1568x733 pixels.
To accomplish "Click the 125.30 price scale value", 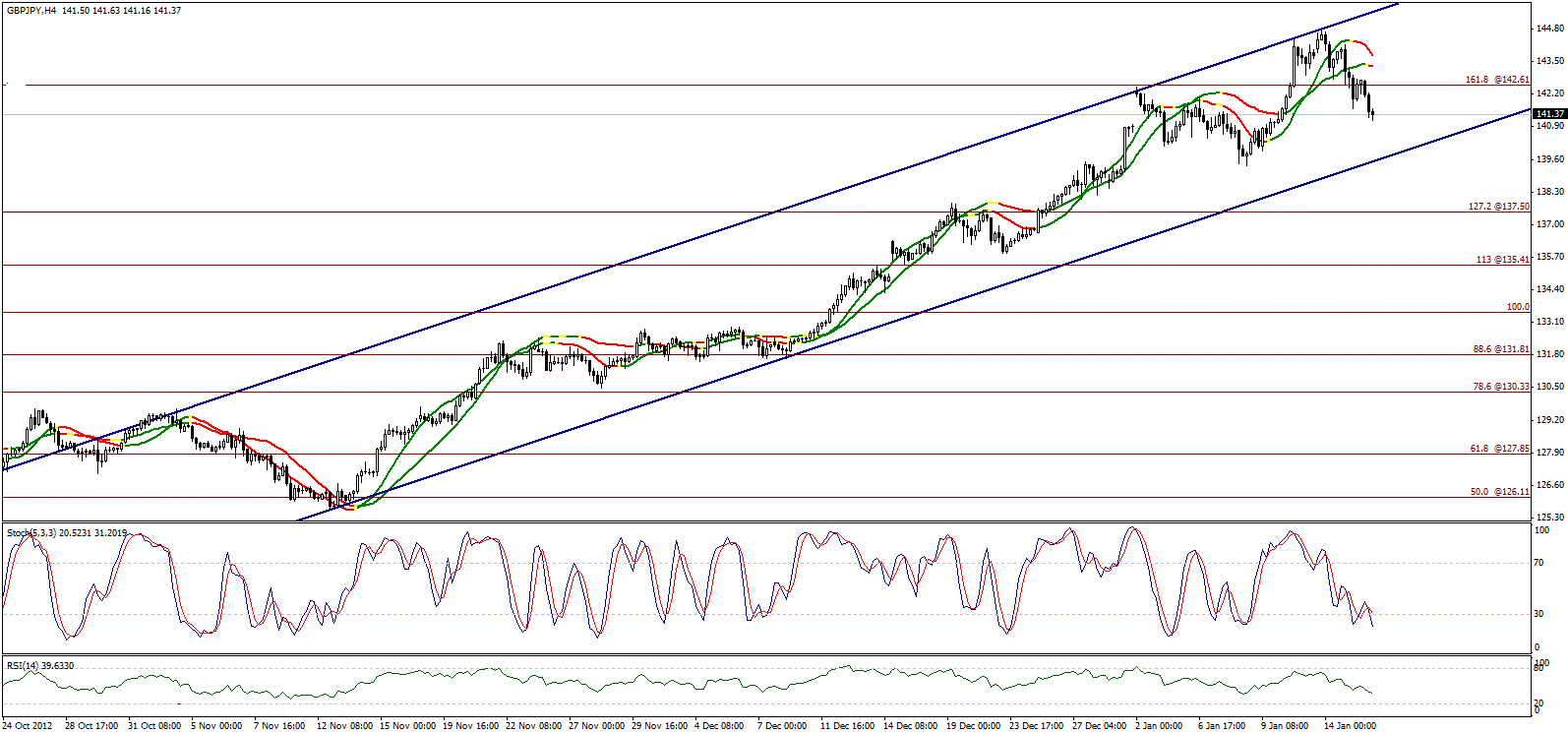I will (1550, 518).
